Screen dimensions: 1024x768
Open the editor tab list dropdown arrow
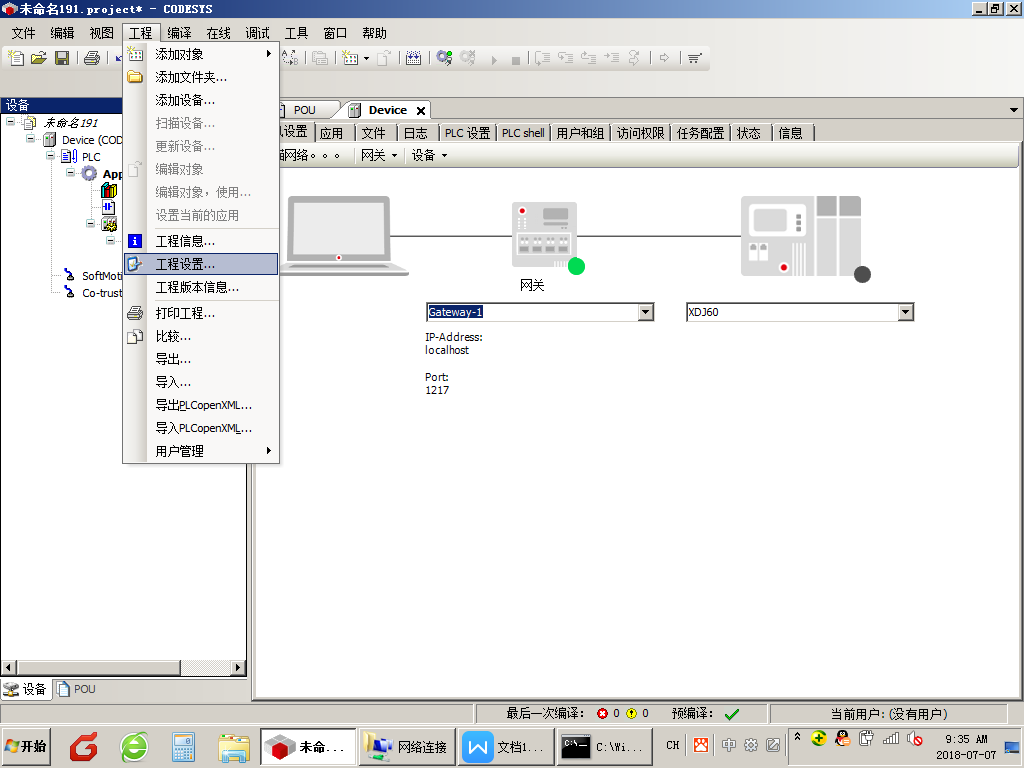pos(1014,110)
